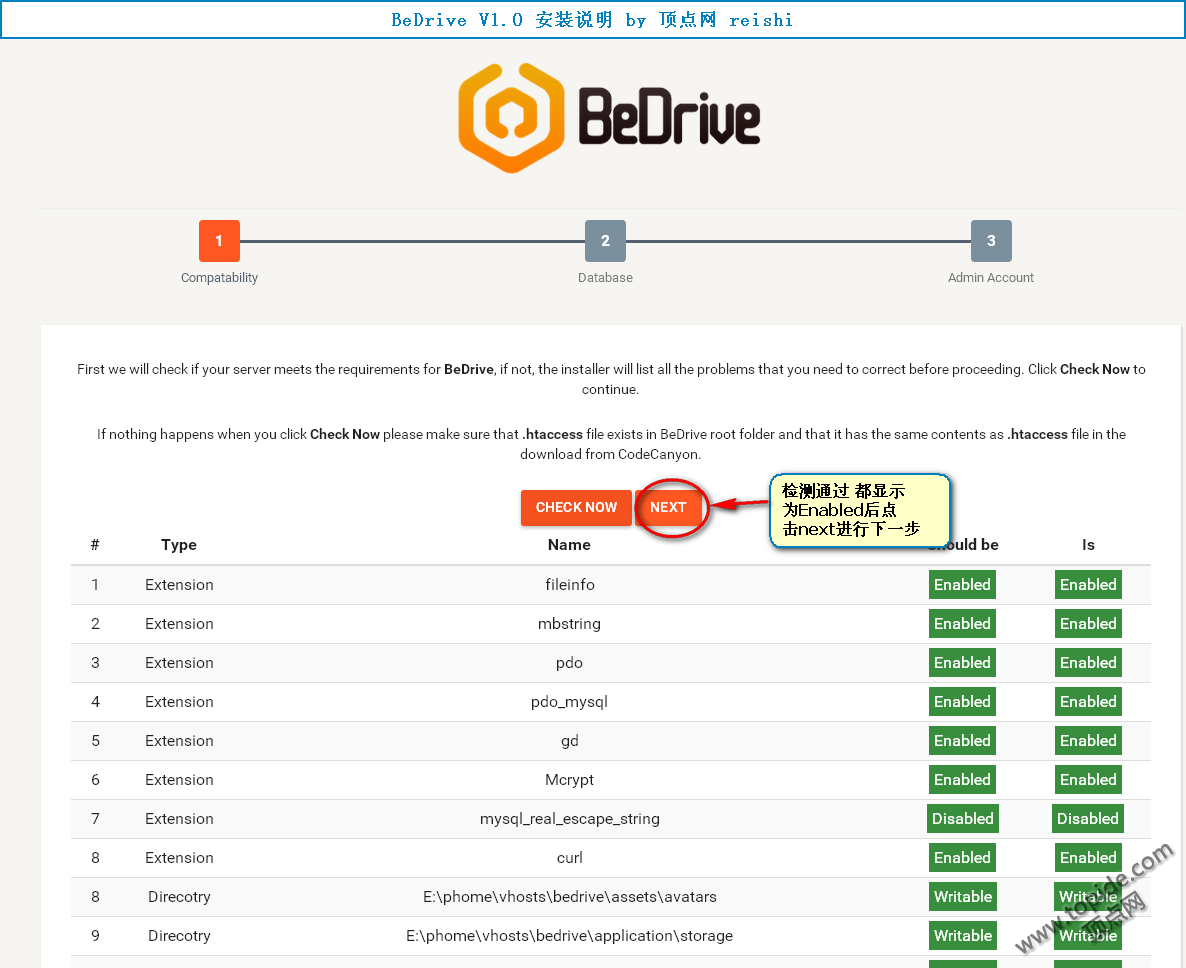Click mysql_real_escape_string Is Disabled badge
This screenshot has width=1186, height=968.
click(x=1088, y=819)
